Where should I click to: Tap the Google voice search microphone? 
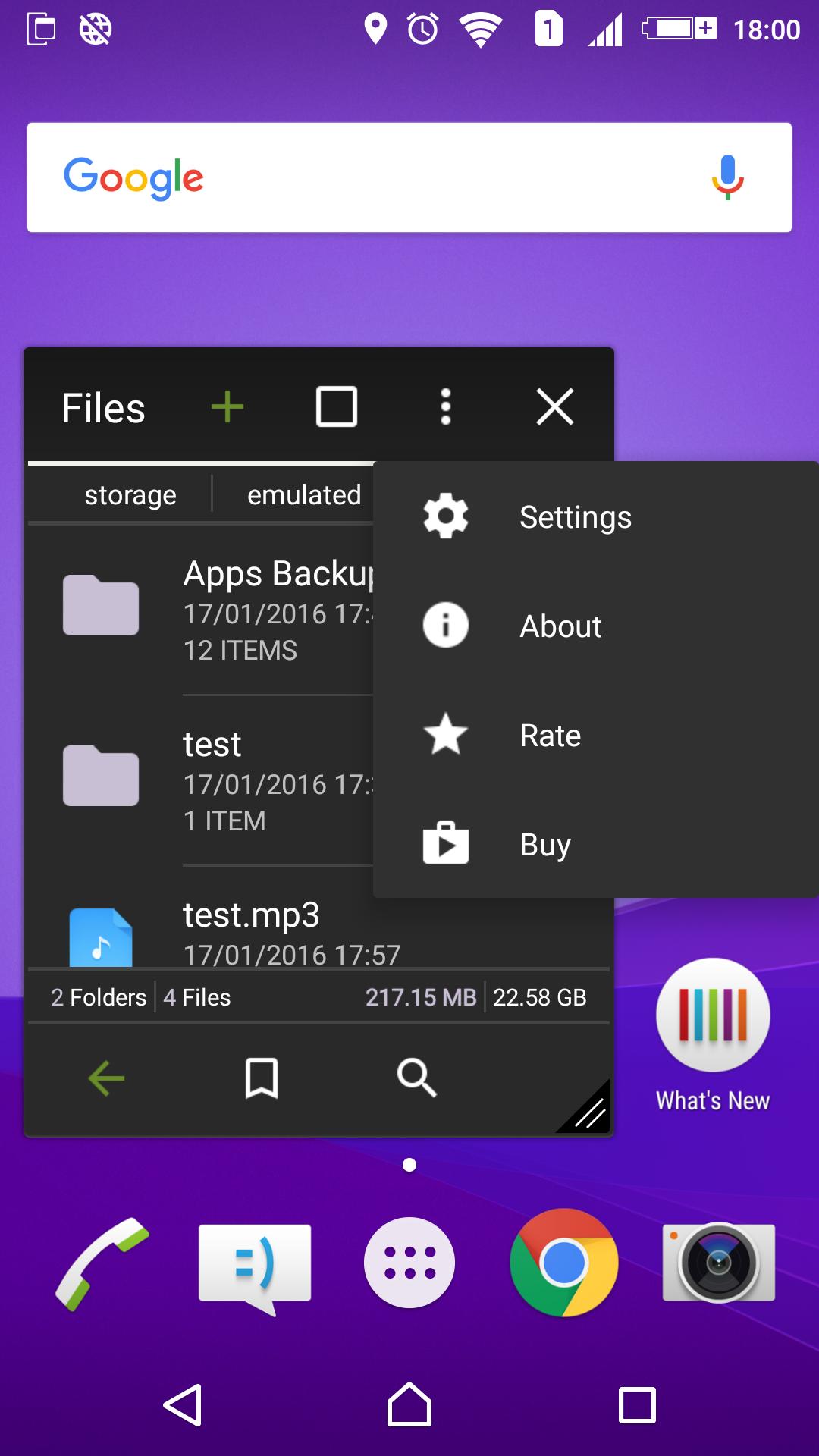(x=727, y=177)
